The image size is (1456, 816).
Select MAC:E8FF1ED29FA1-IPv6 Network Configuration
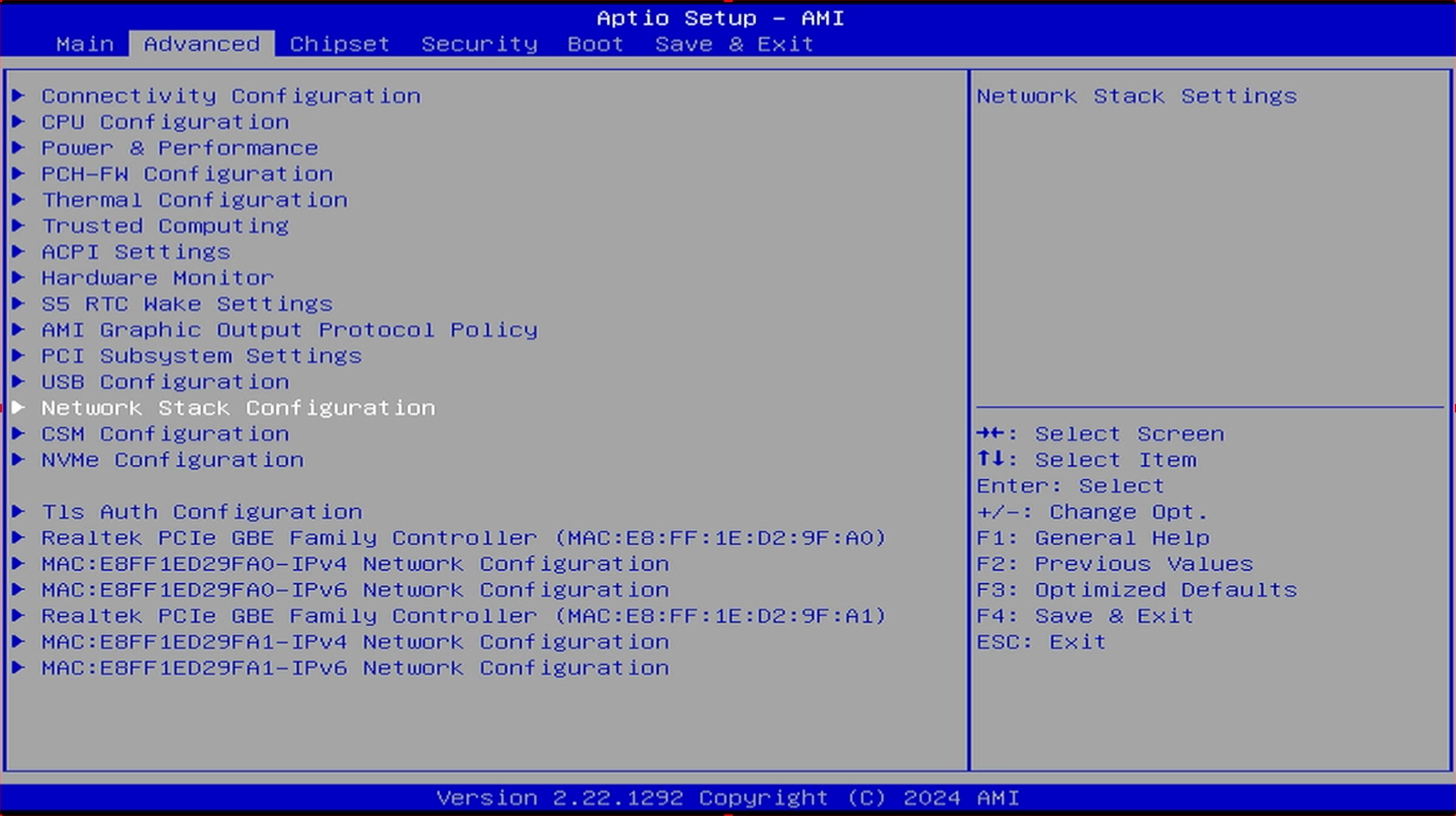(355, 668)
